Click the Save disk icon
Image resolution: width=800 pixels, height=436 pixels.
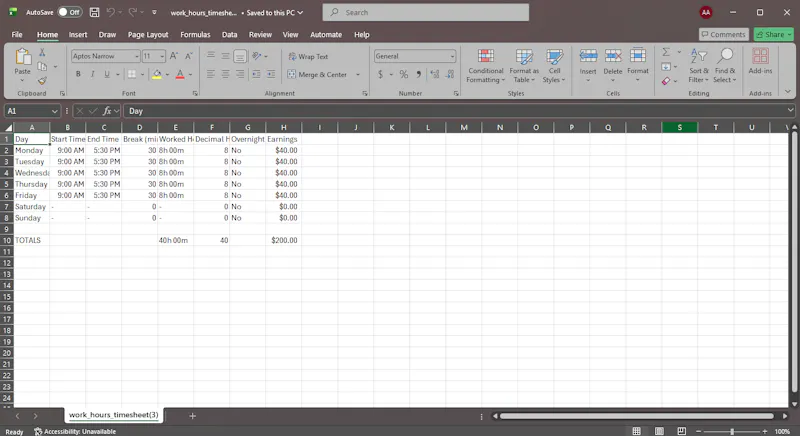point(94,12)
